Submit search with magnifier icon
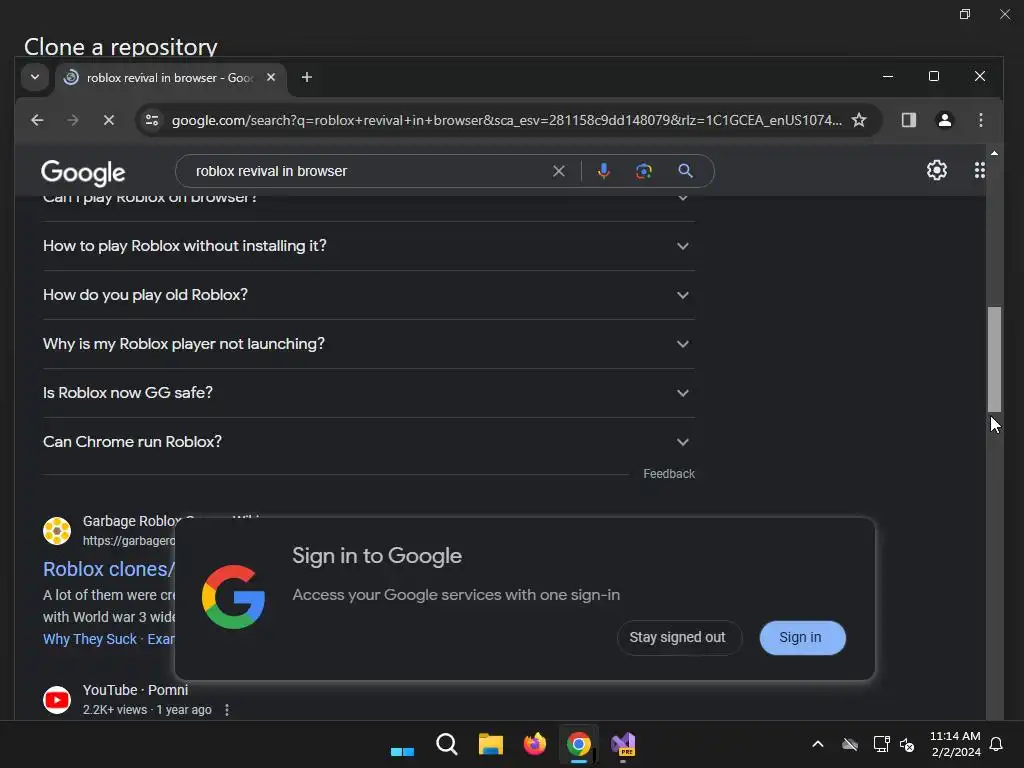 click(x=685, y=171)
